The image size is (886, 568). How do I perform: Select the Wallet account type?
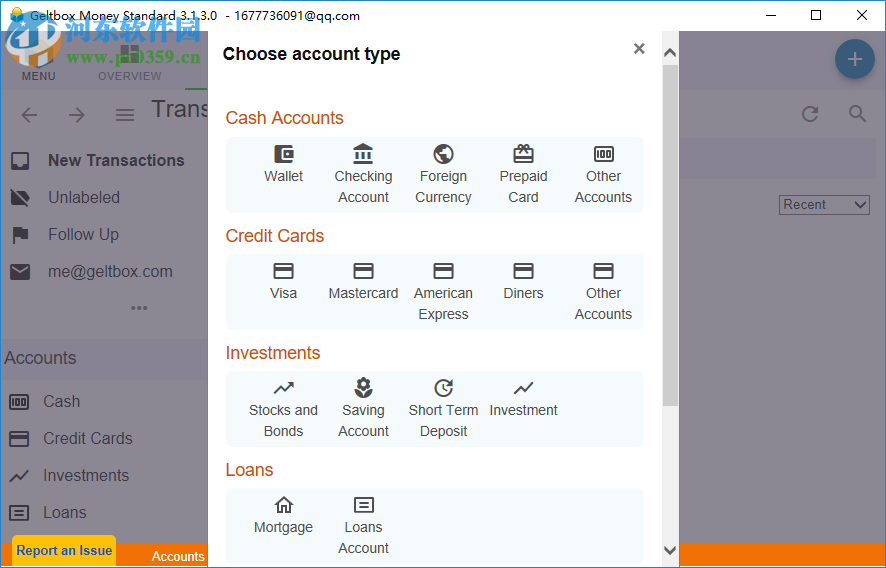(x=284, y=164)
